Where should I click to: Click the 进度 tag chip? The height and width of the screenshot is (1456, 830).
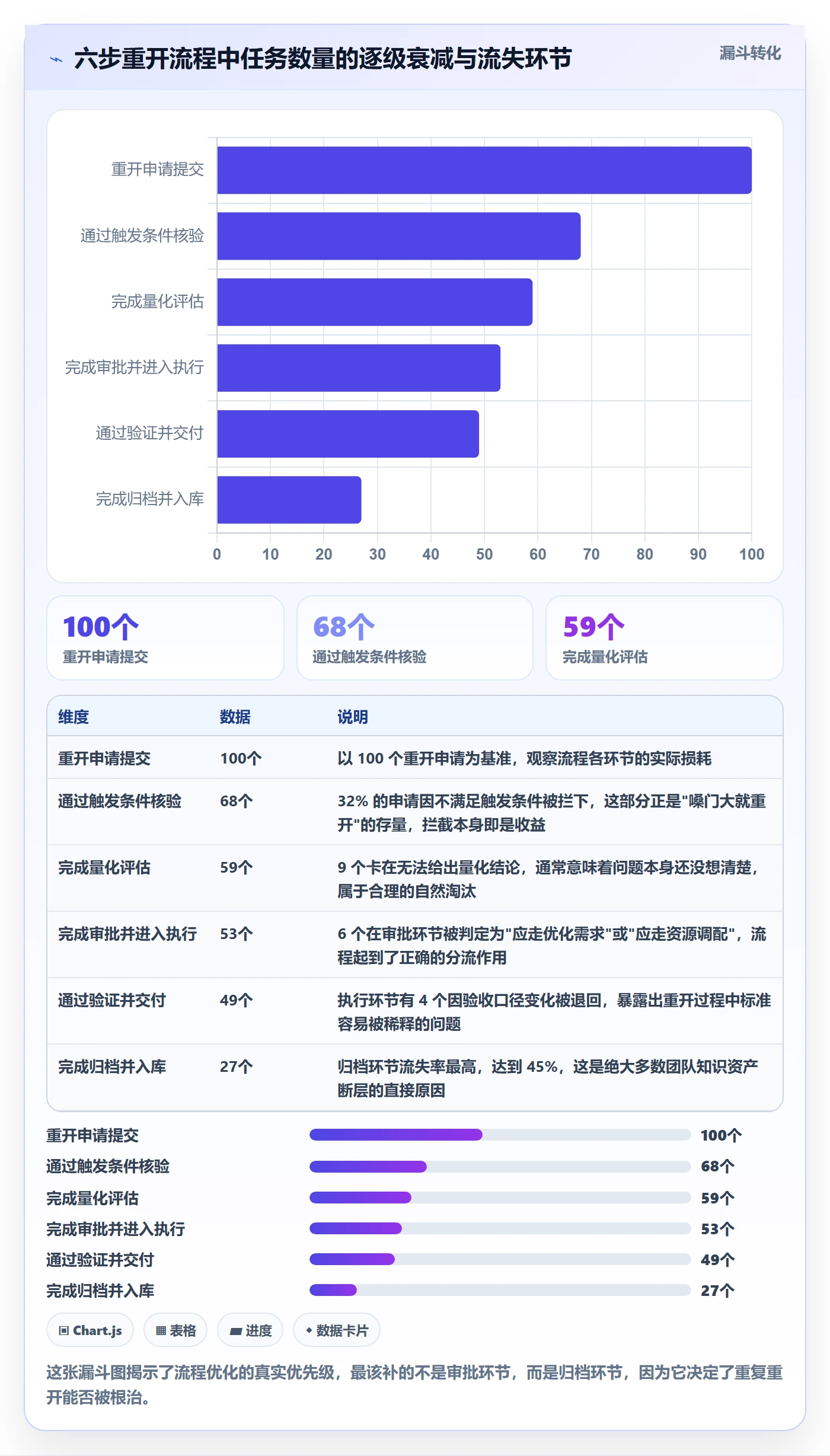tap(250, 1330)
